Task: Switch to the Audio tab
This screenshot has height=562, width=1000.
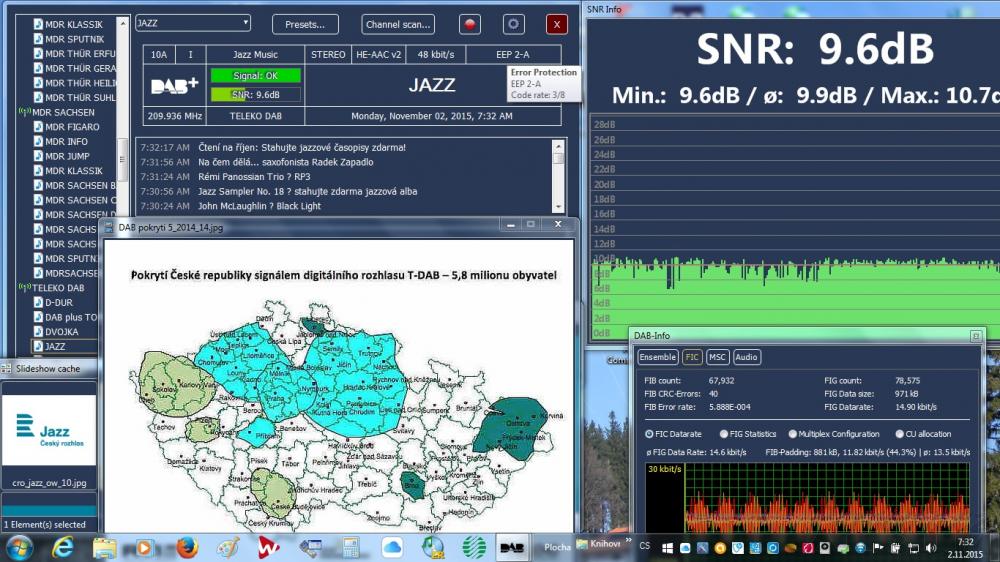Action: click(746, 357)
